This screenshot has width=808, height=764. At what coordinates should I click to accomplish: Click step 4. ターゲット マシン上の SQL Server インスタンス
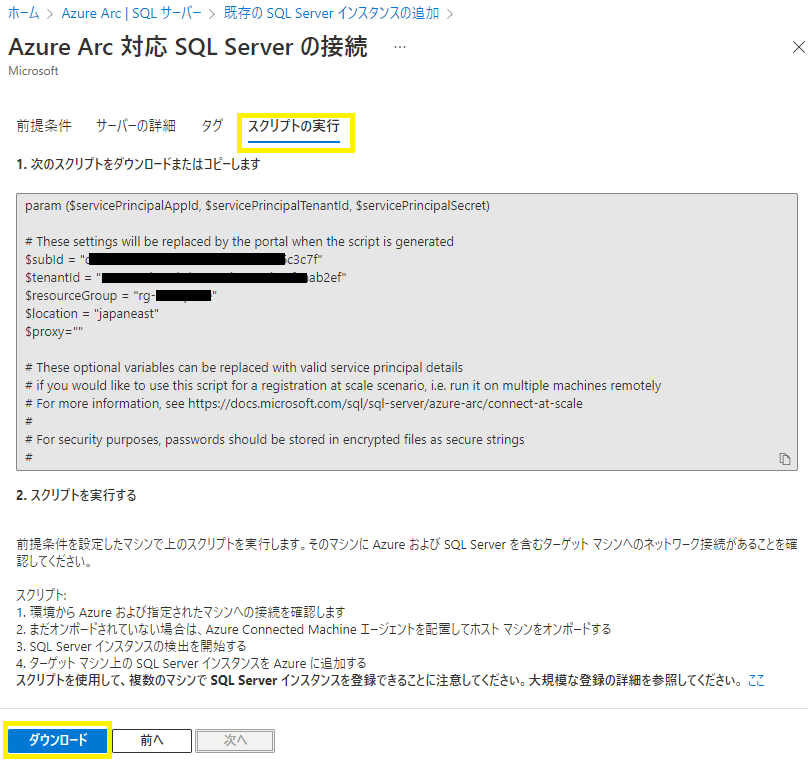pos(191,664)
